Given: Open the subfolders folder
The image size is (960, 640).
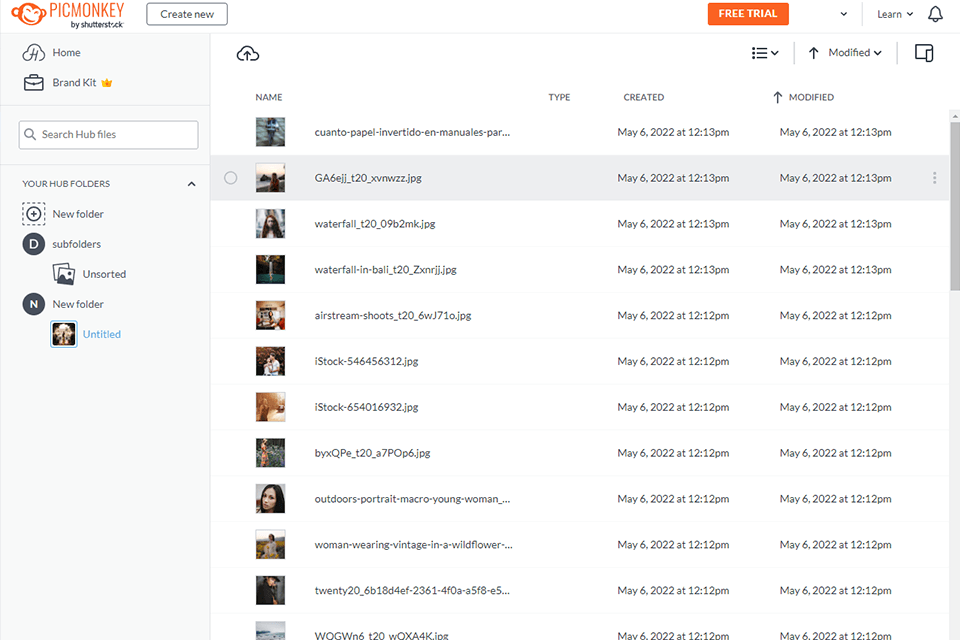Looking at the screenshot, I should [x=77, y=244].
